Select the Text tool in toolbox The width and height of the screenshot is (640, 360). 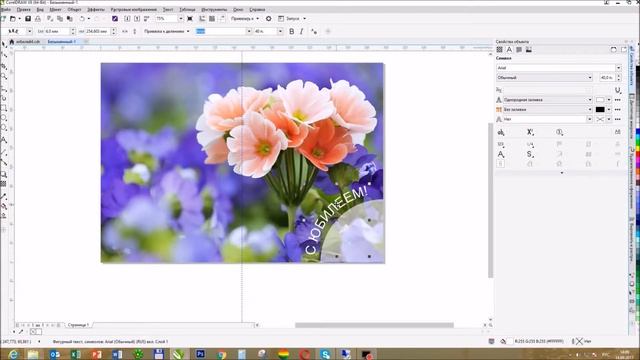pyautogui.click(x=4, y=140)
